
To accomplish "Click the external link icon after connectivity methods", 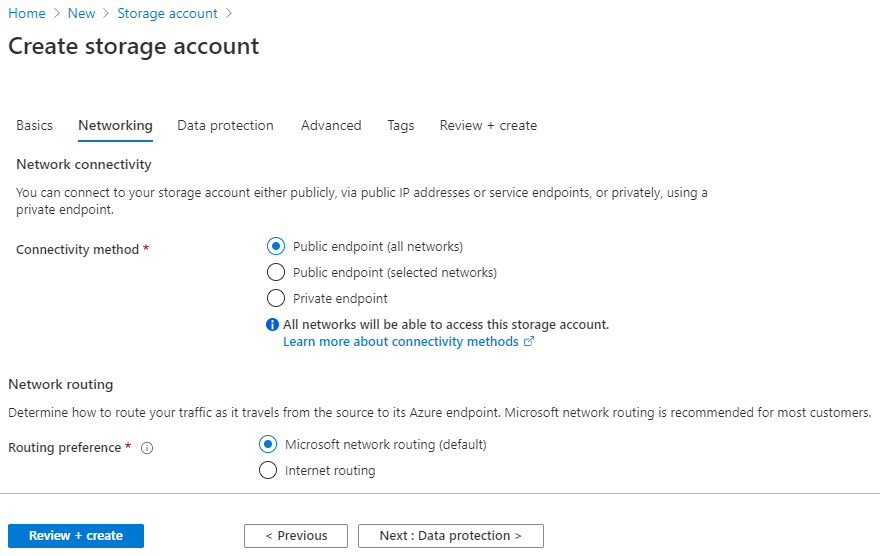I will (x=529, y=342).
